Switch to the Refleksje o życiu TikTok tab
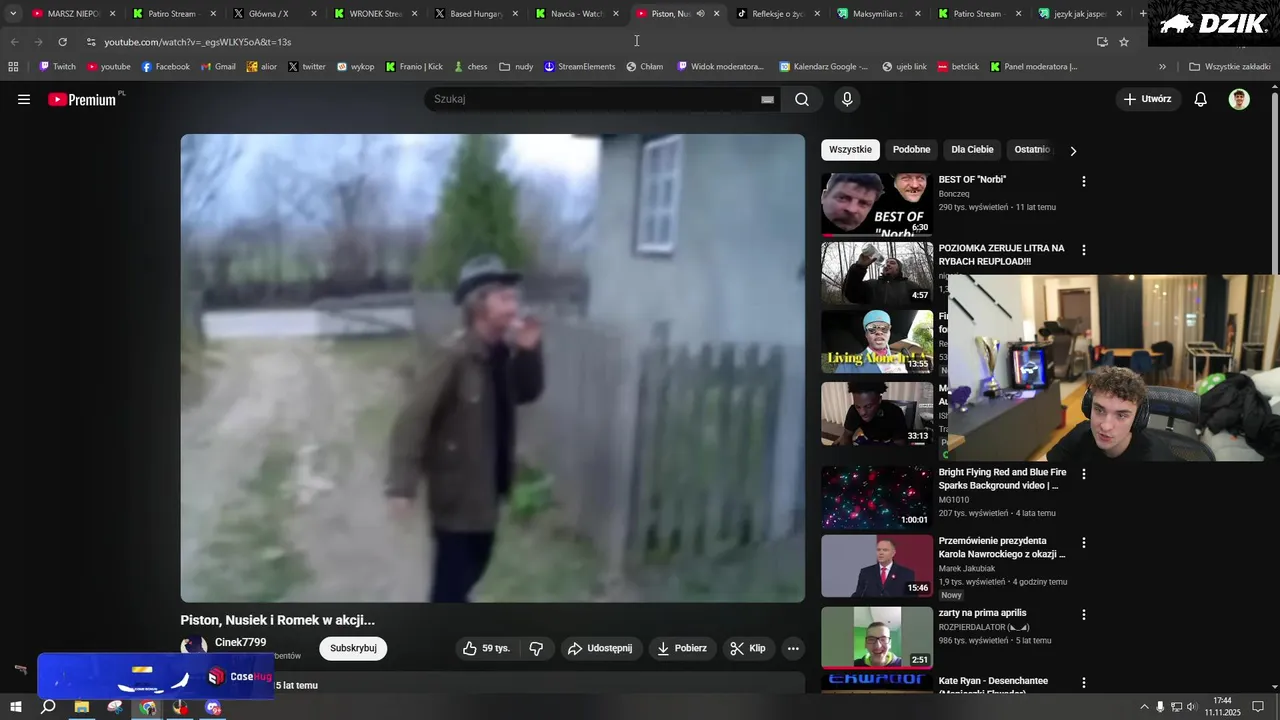This screenshot has height=720, width=1280. coord(777,14)
